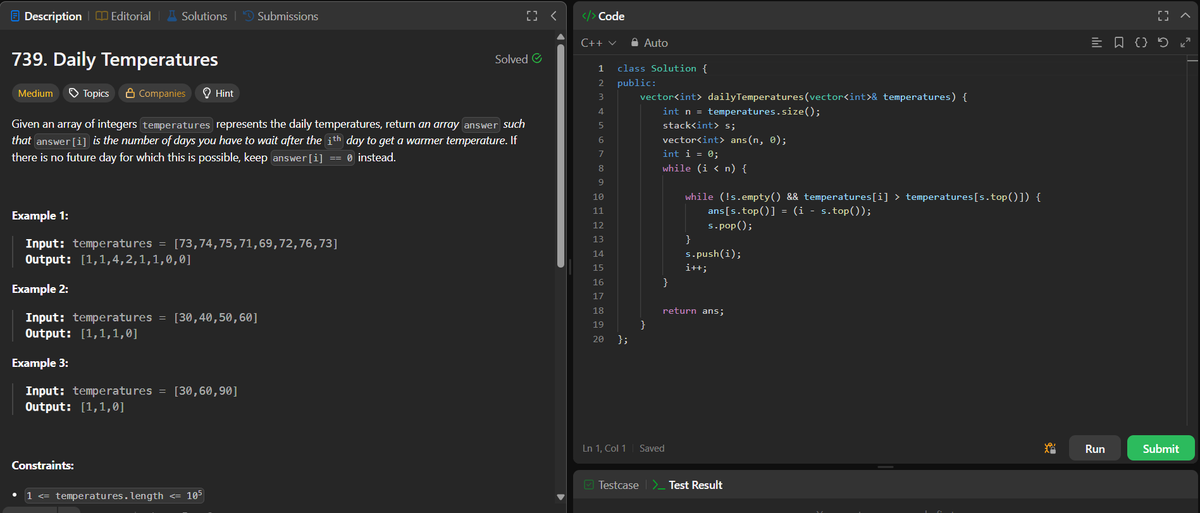Click the 'return ans;' code line

693,311
